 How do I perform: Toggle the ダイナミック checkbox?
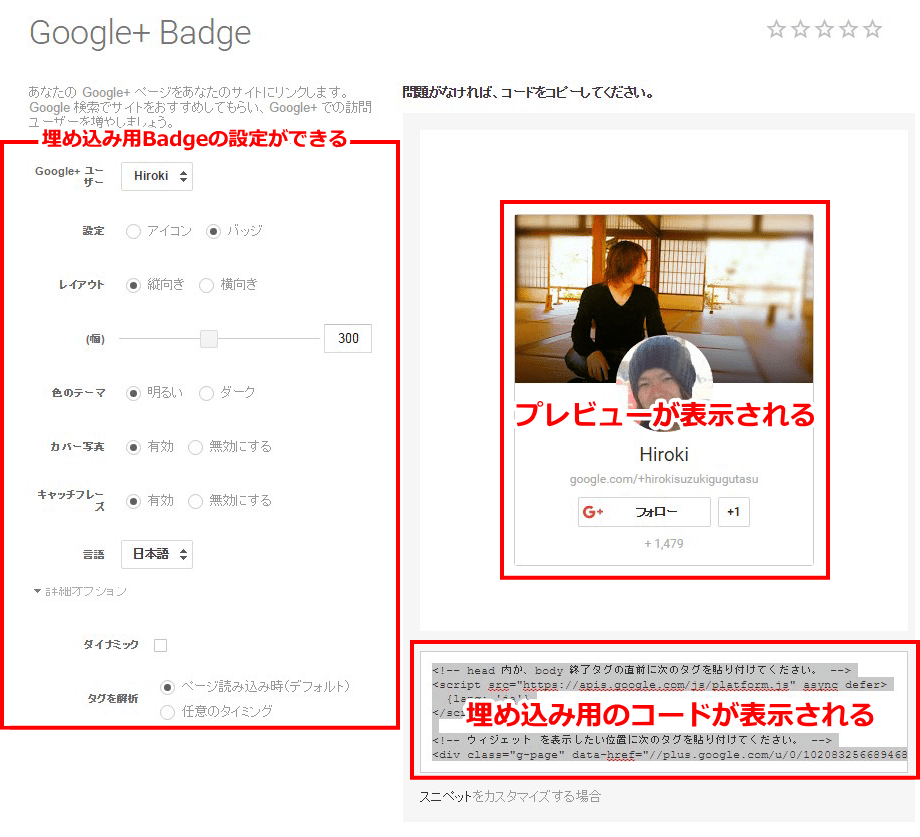tap(160, 645)
